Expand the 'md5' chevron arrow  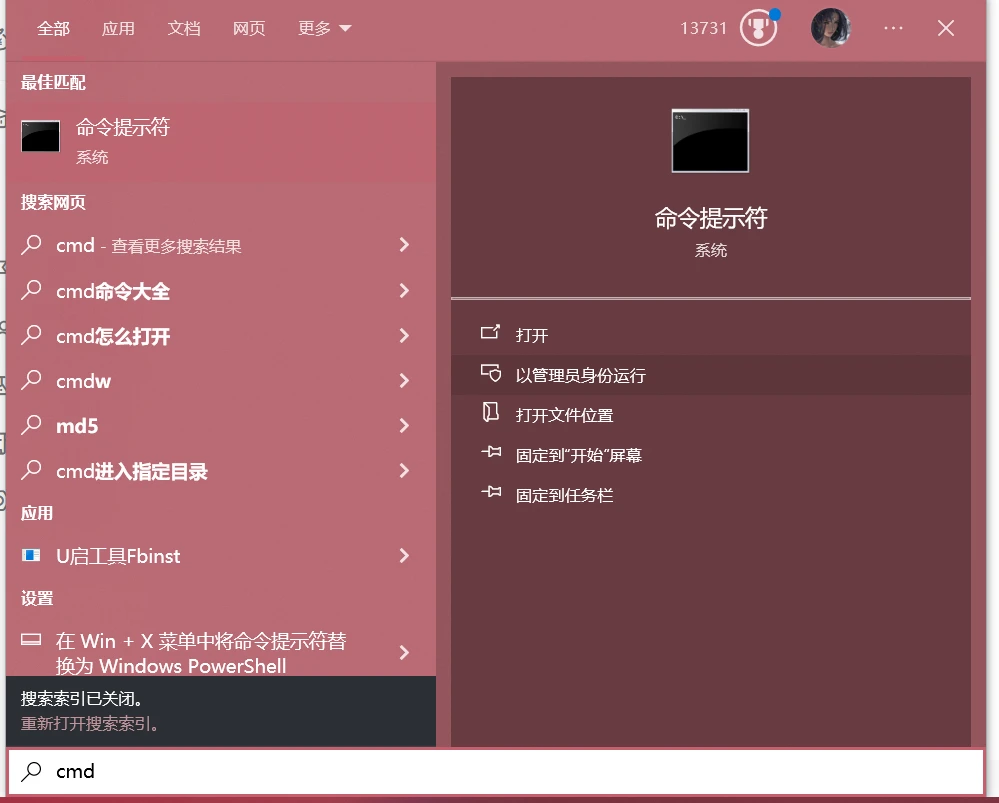(x=404, y=425)
